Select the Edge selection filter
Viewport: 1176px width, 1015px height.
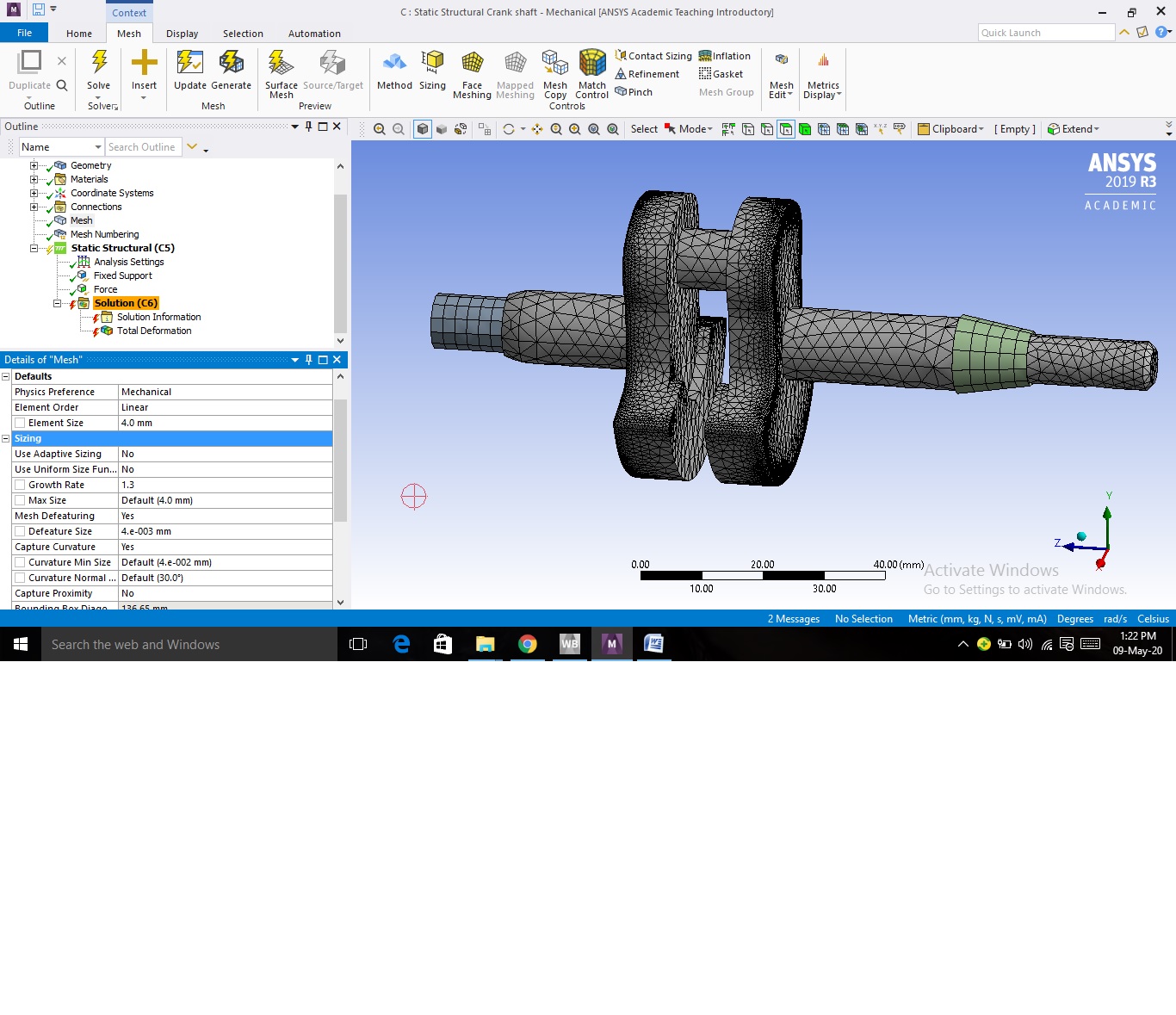click(x=767, y=129)
